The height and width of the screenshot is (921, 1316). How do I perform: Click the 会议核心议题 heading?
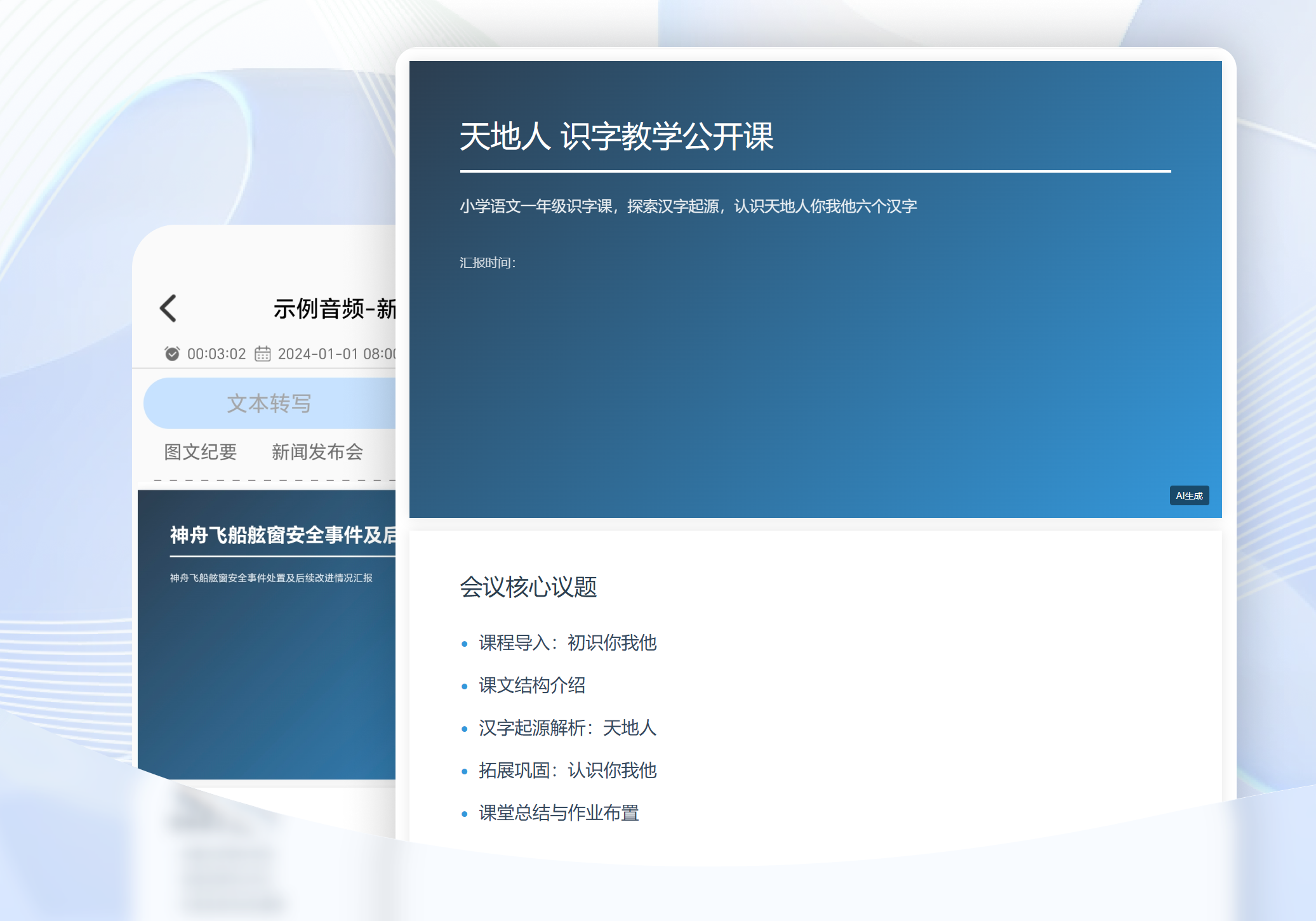pos(528,587)
